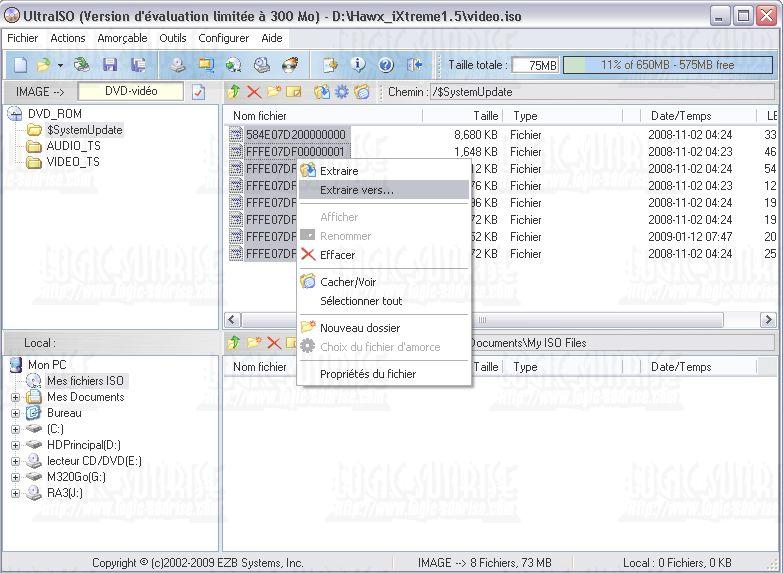This screenshot has width=783, height=573.
Task: Expand the RA3(J:) drive node
Action: point(15,494)
